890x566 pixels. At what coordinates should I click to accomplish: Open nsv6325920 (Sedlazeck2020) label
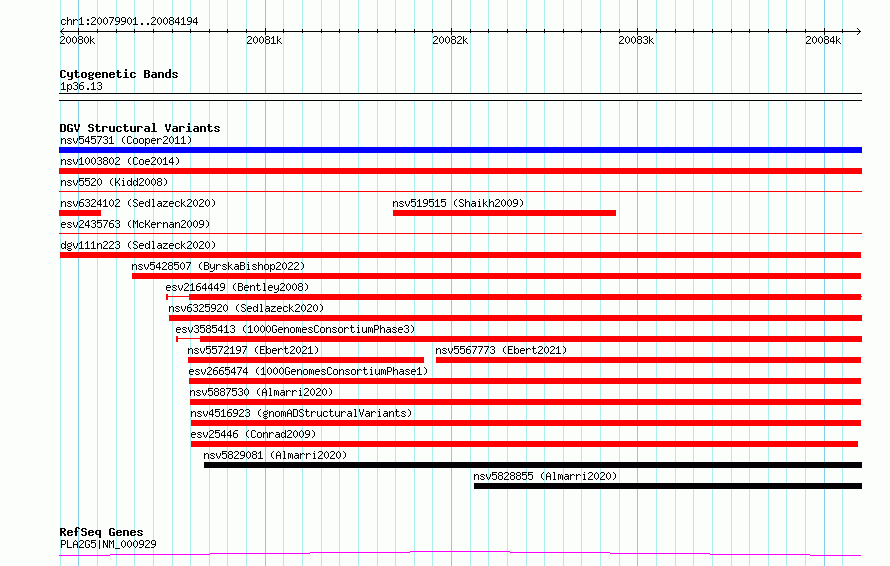pyautogui.click(x=246, y=308)
